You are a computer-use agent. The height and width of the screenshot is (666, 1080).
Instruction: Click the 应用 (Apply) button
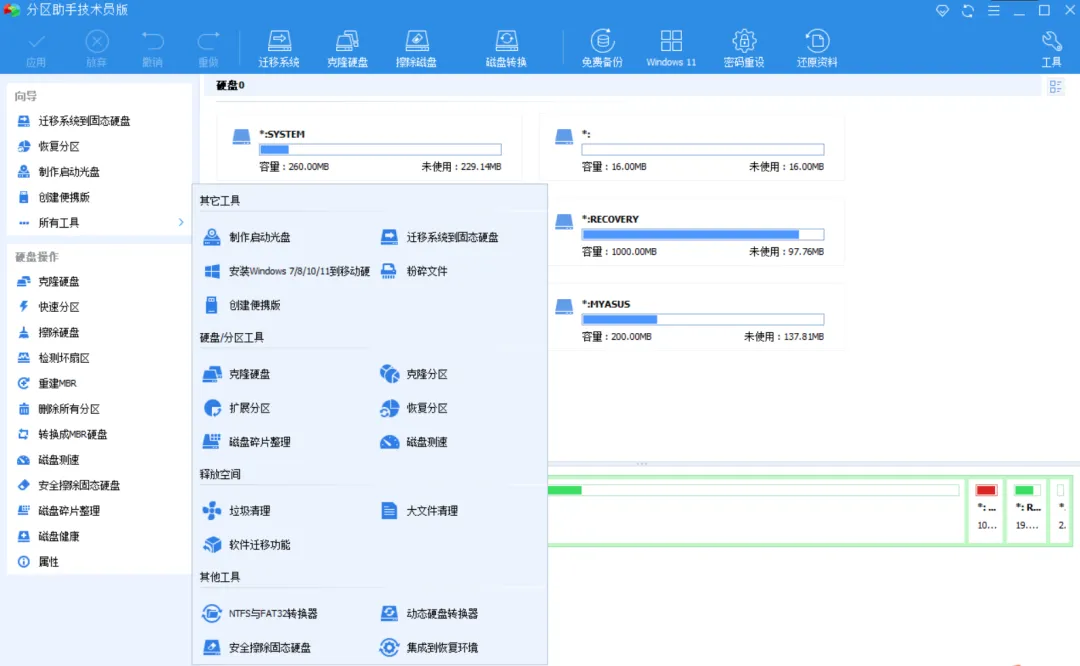(x=37, y=44)
